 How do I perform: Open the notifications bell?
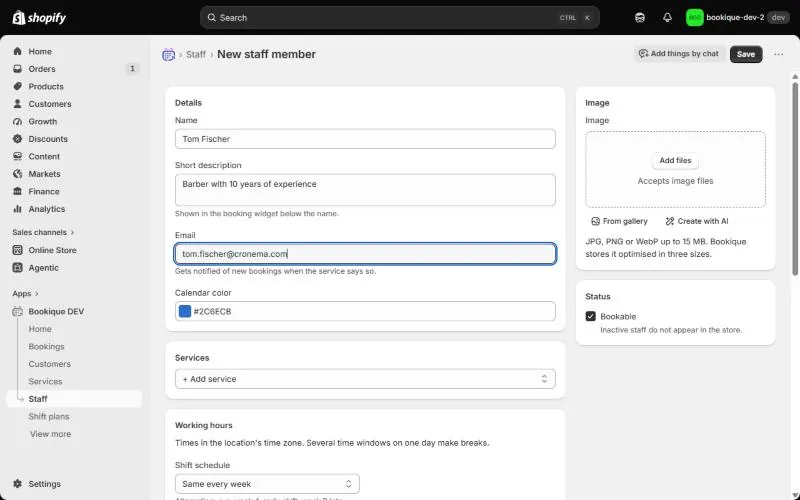667,18
